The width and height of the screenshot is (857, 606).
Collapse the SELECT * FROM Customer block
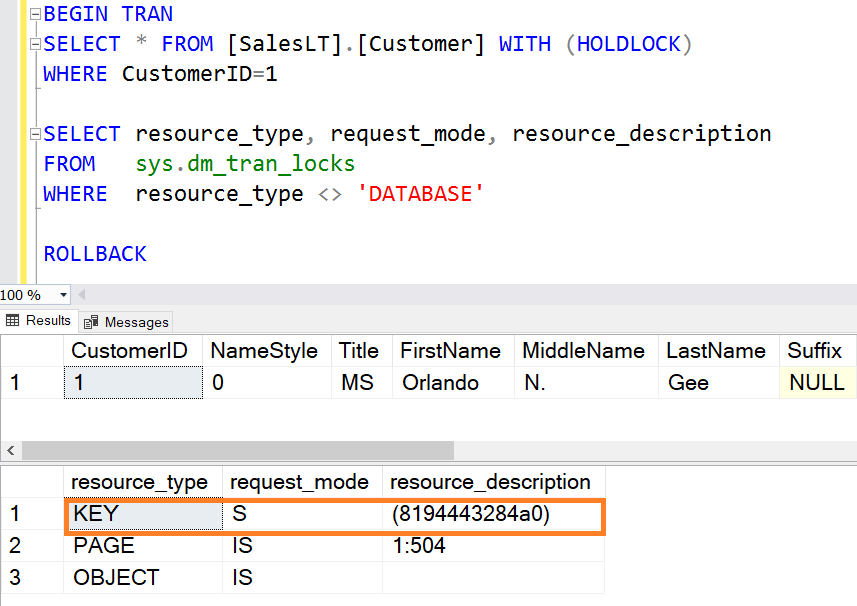[x=35, y=44]
